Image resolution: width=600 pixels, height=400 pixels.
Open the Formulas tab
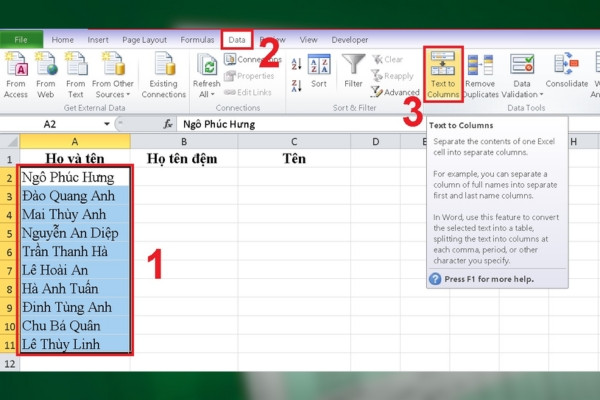197,39
